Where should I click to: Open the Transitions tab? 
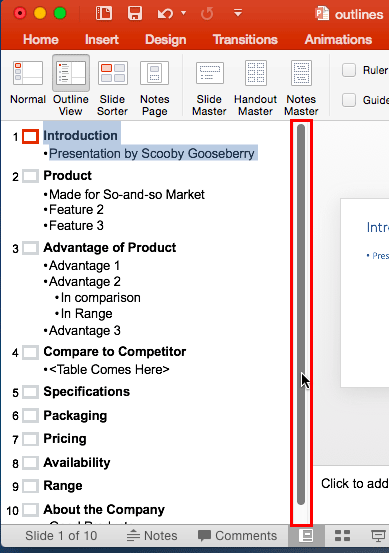click(x=245, y=40)
